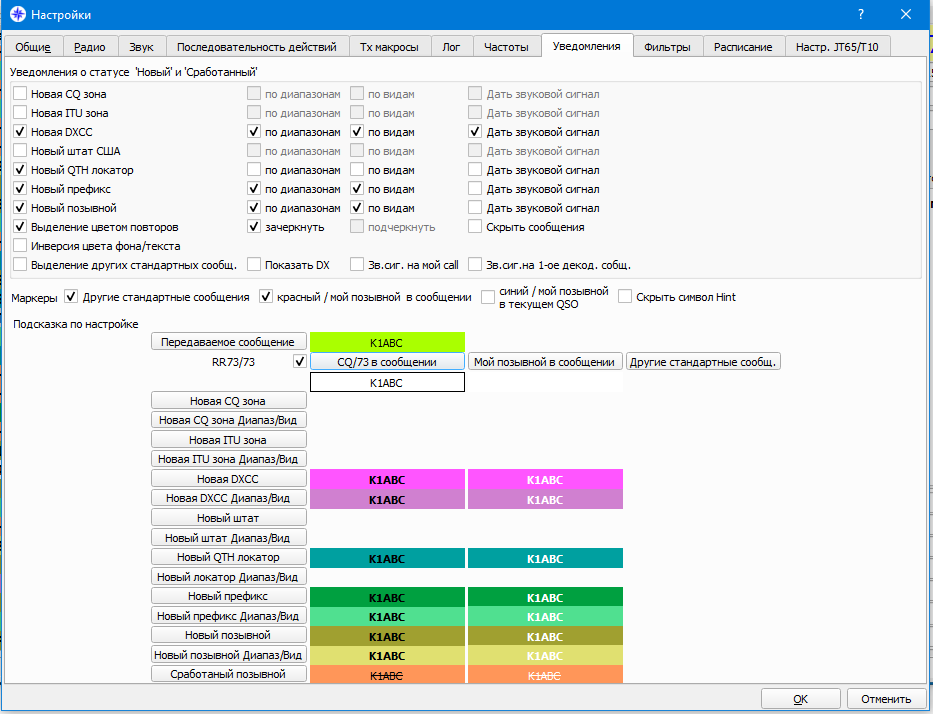Image resolution: width=933 pixels, height=714 pixels.
Task: Toggle Дать звуковой сигнал for Новый префикс
Action: coord(475,189)
